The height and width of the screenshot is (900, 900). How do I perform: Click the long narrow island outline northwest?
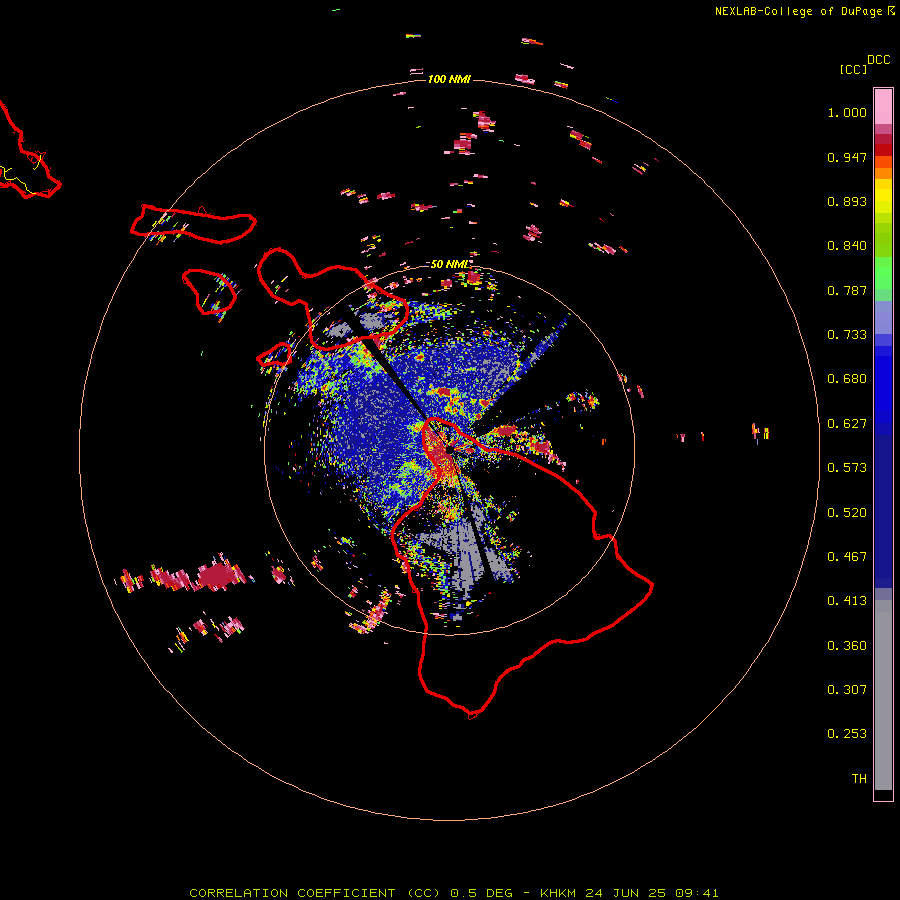(193, 224)
